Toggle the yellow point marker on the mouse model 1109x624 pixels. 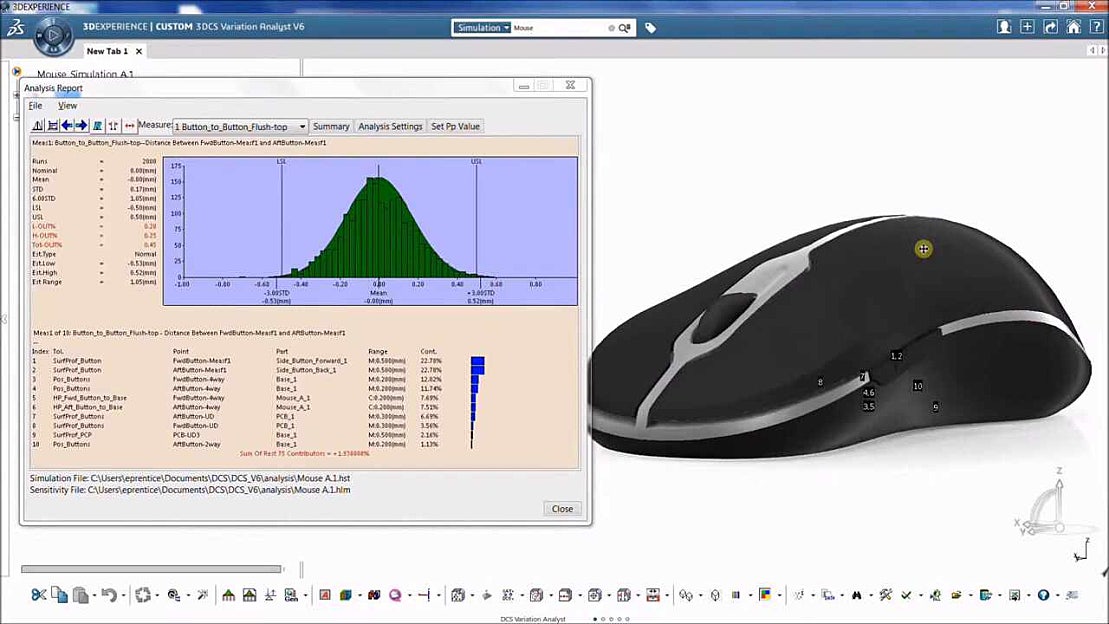pos(922,248)
